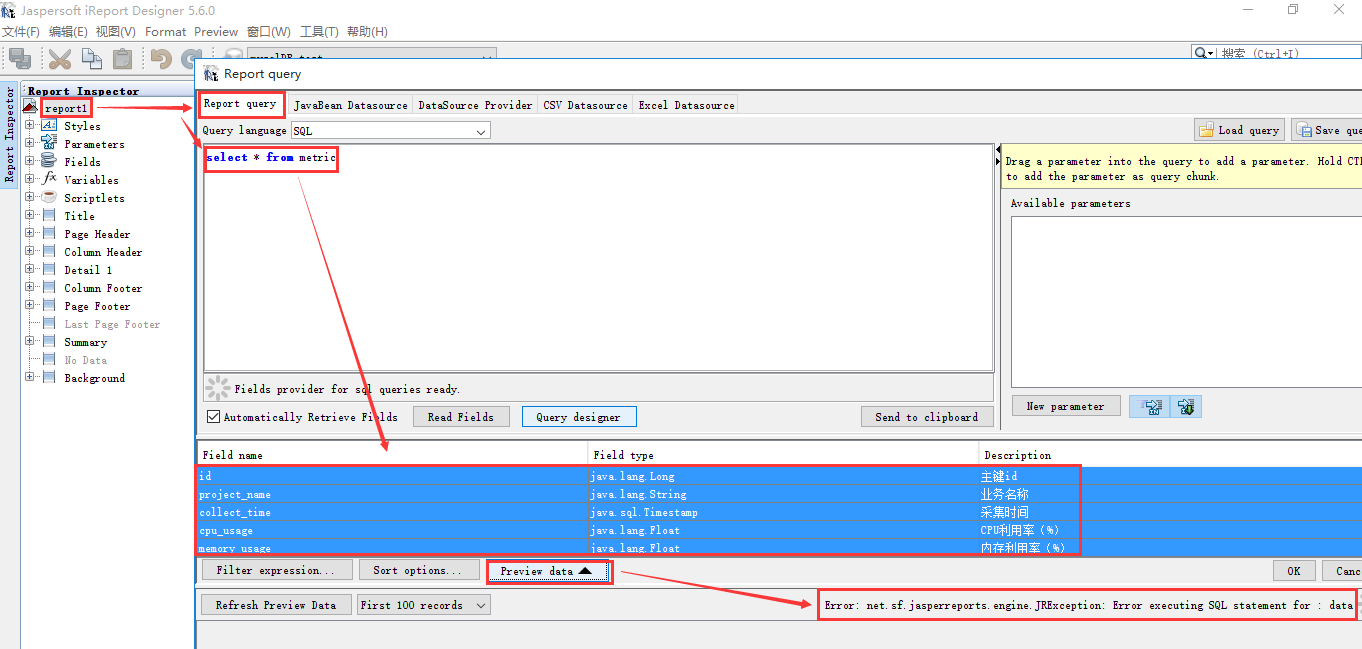1362x649 pixels.
Task: Click the New parameter button
Action: (1066, 406)
